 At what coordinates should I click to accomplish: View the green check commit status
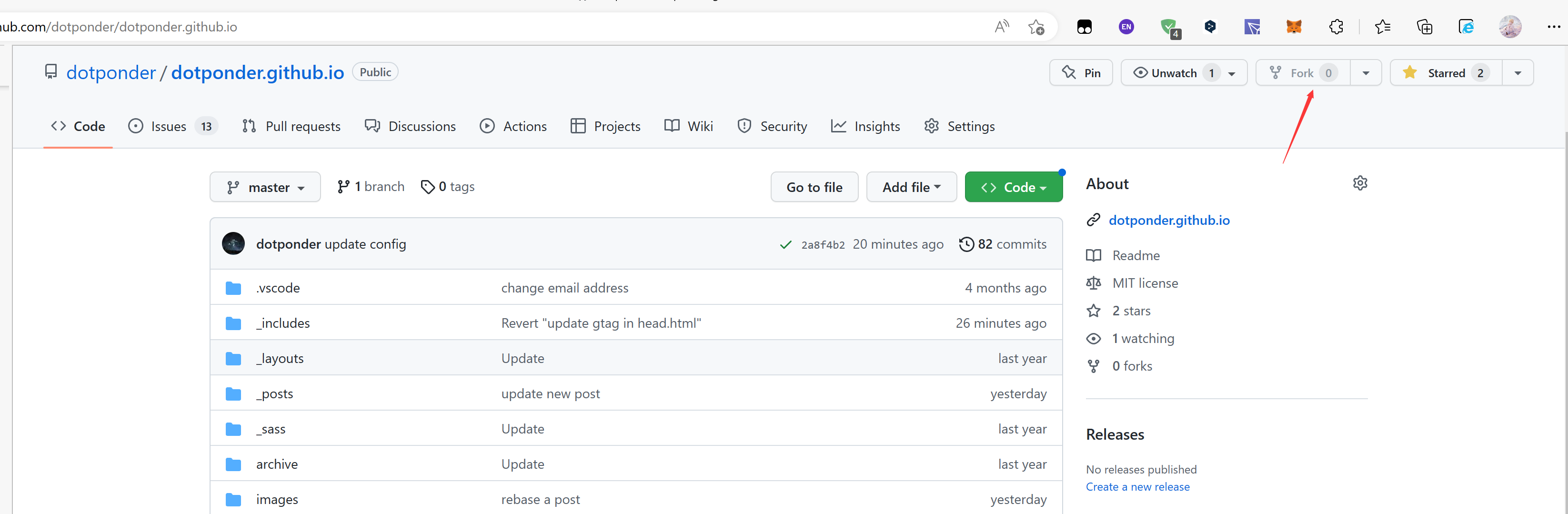[x=785, y=244]
